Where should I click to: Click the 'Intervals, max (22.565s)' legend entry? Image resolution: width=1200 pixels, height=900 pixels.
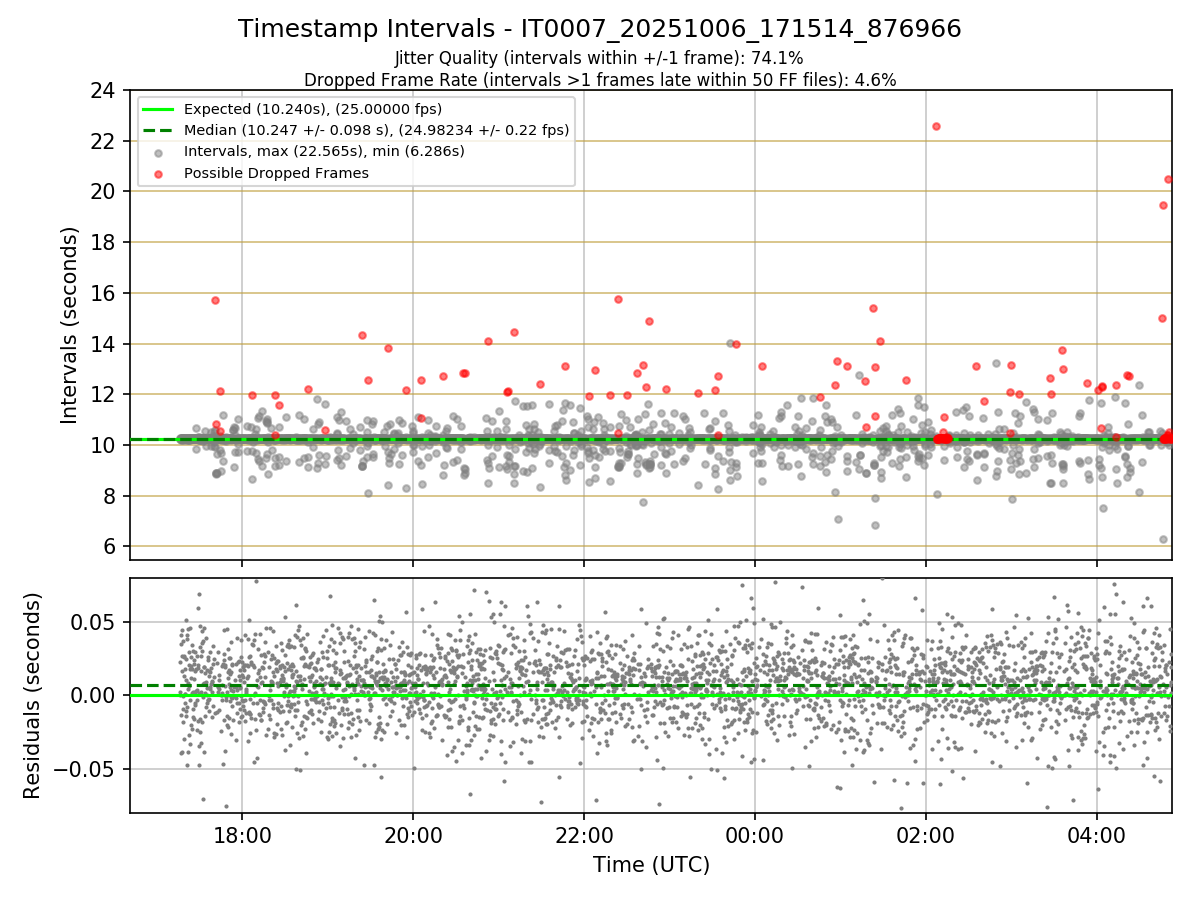pyautogui.click(x=324, y=151)
